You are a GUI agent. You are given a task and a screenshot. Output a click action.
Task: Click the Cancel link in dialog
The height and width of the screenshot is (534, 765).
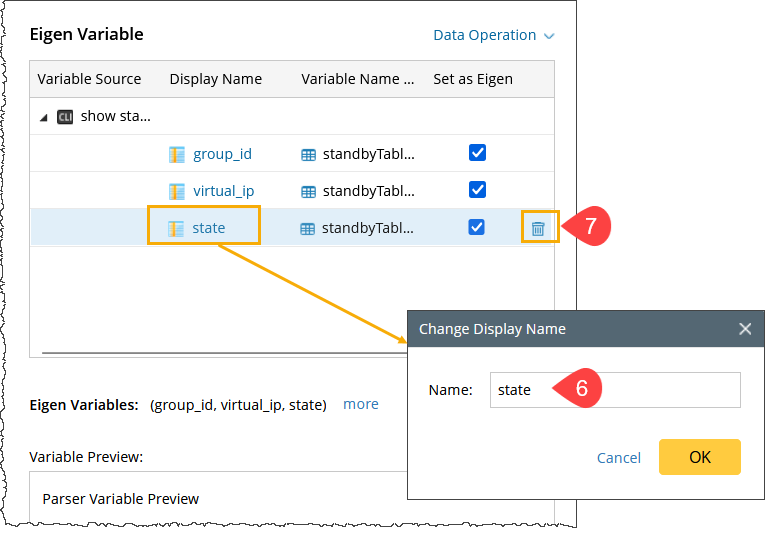(618, 457)
